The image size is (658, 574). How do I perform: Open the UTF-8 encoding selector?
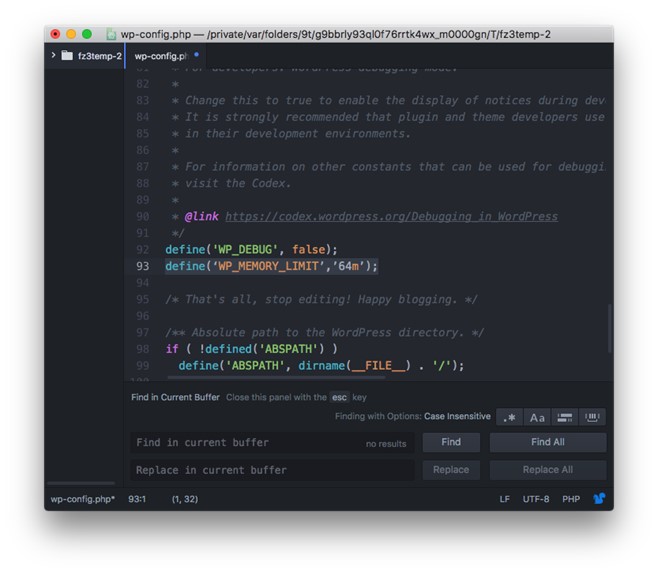click(x=535, y=499)
